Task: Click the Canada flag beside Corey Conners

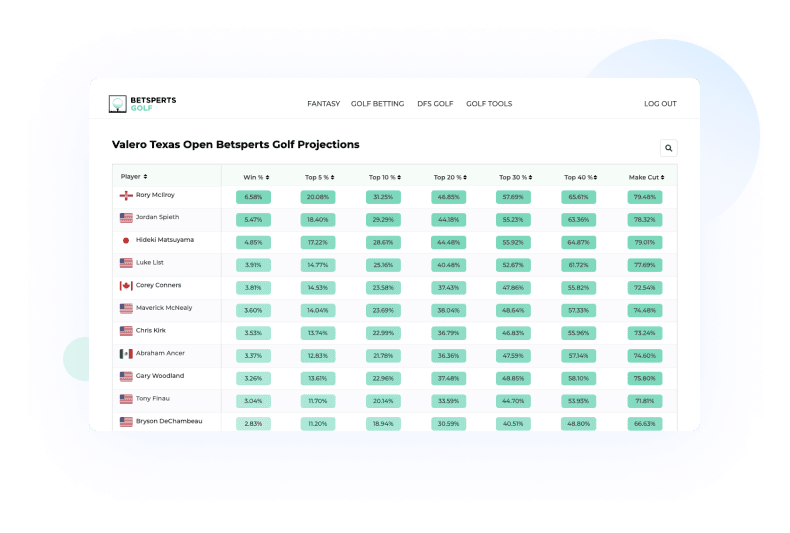Action: coord(126,286)
